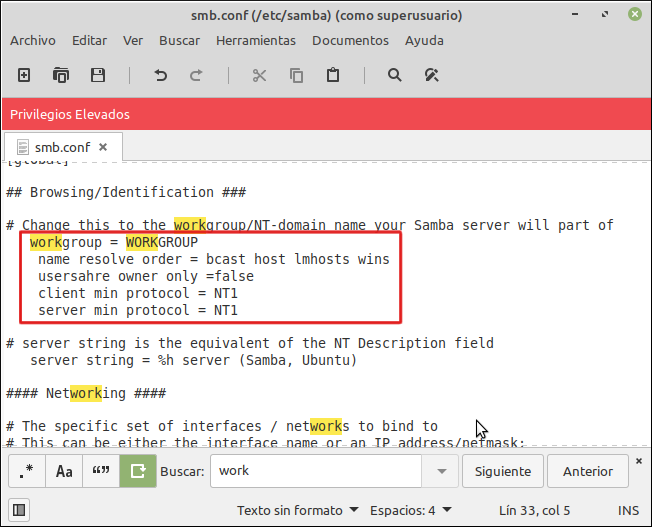Viewport: 652px width, 527px height.
Task: Cut the selection with the scissors icon
Action: pyautogui.click(x=259, y=75)
